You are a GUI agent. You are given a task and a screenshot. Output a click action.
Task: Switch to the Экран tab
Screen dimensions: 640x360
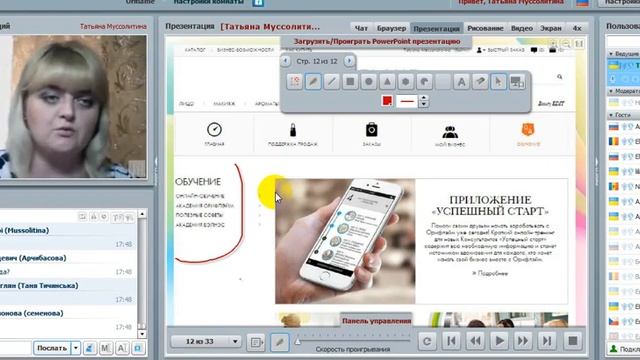551,28
